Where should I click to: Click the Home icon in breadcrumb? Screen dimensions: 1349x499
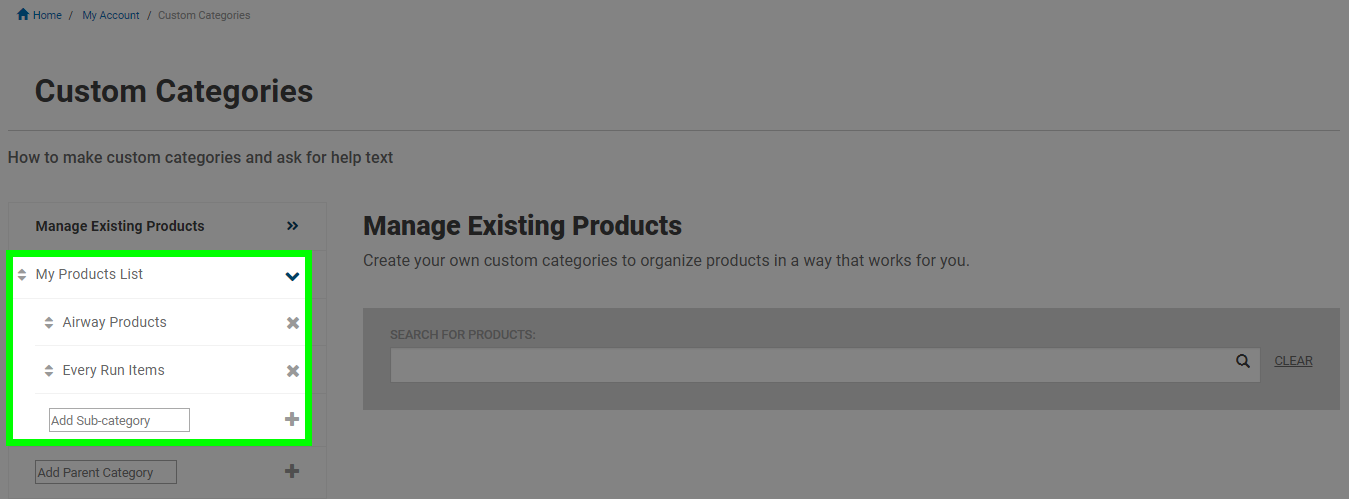(x=23, y=15)
